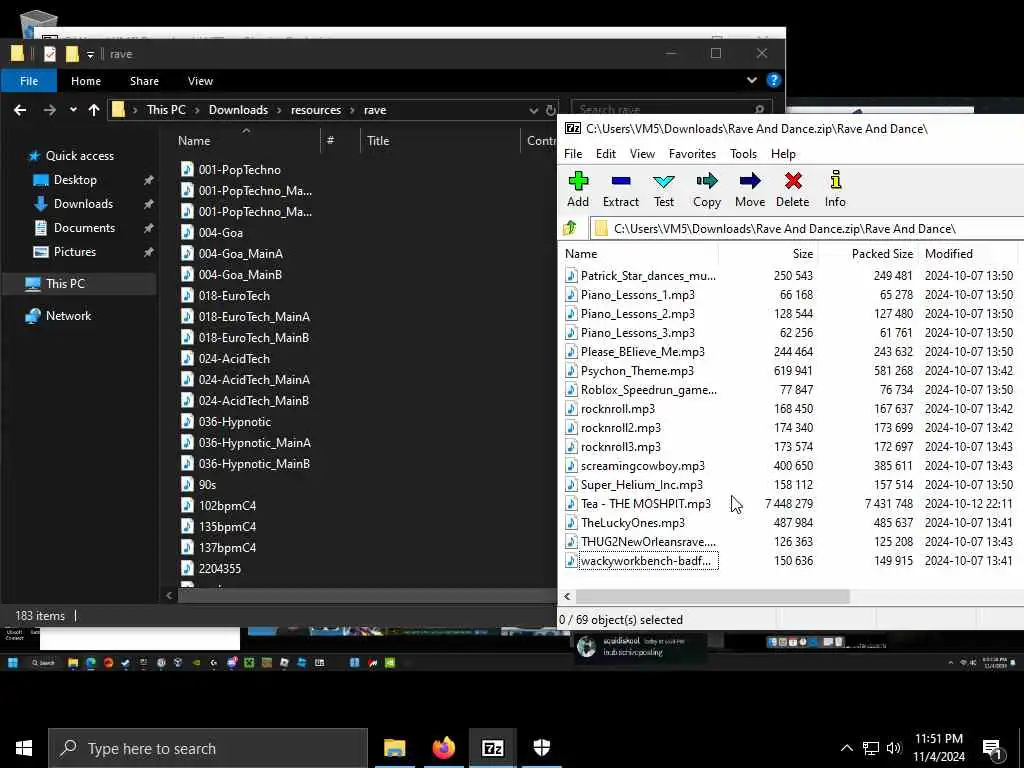Viewport: 1024px width, 768px height.
Task: Open the View tab in Explorer ribbon
Action: (200, 81)
